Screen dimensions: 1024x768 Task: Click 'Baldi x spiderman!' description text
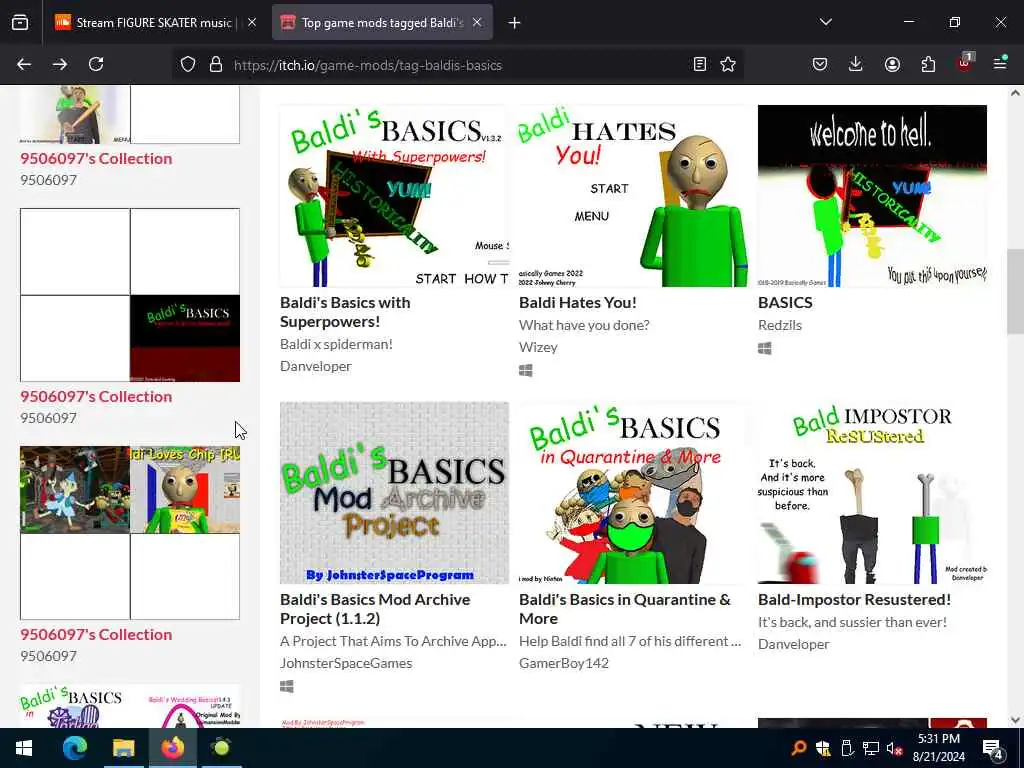pos(336,344)
